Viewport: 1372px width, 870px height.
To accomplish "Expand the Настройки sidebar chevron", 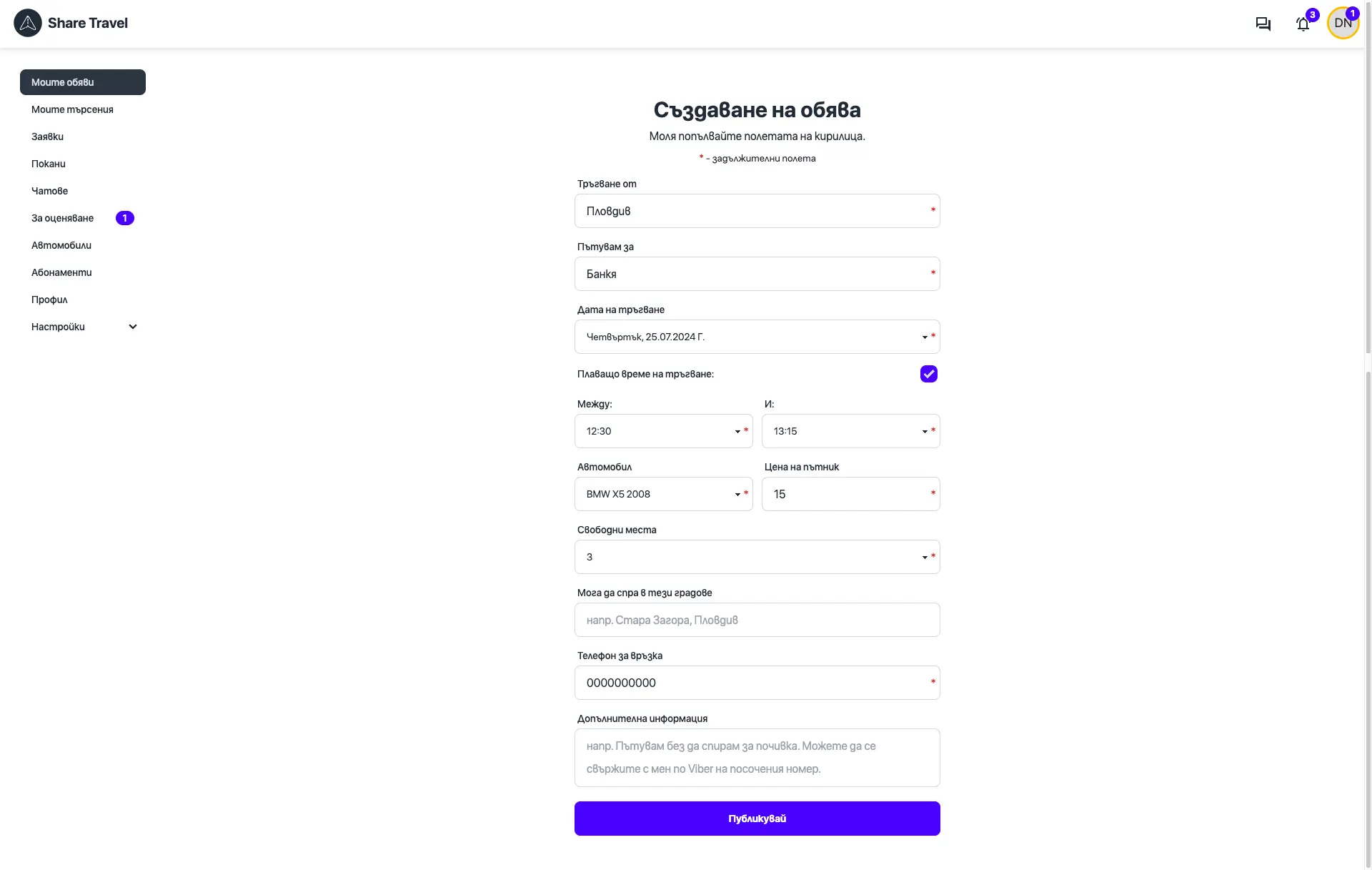I will (133, 327).
